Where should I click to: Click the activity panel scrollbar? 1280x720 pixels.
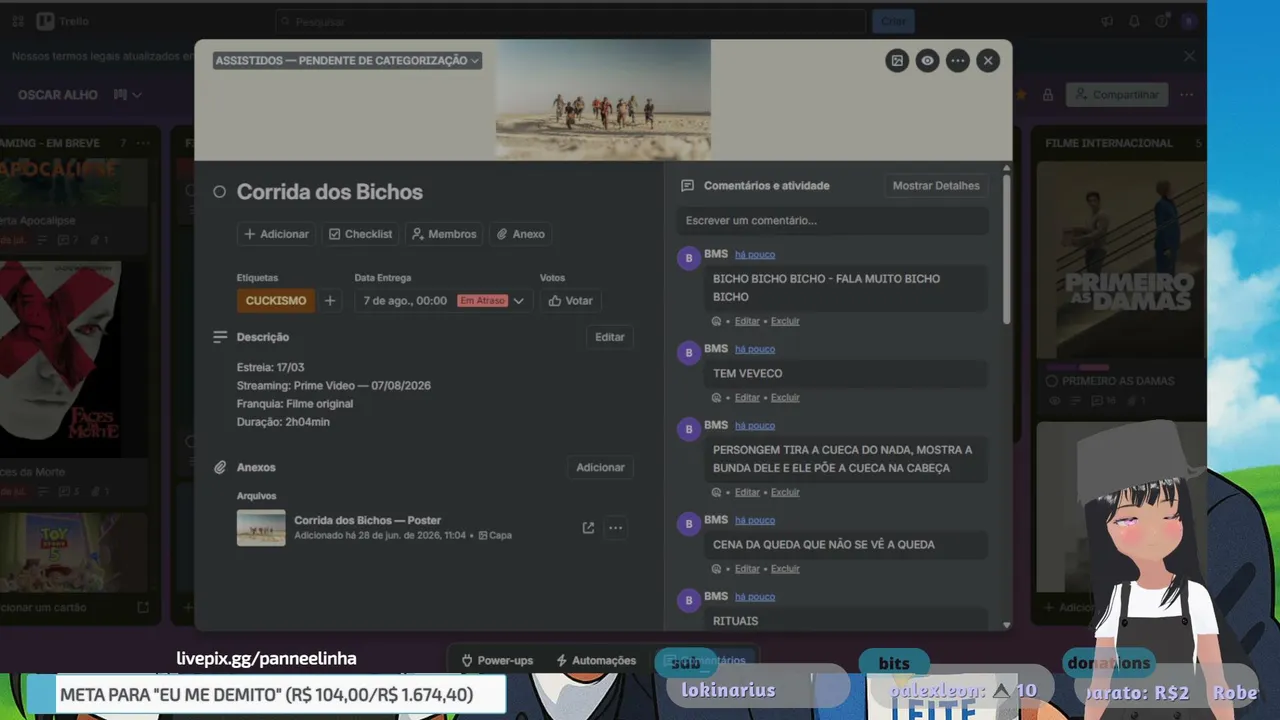tap(1006, 249)
